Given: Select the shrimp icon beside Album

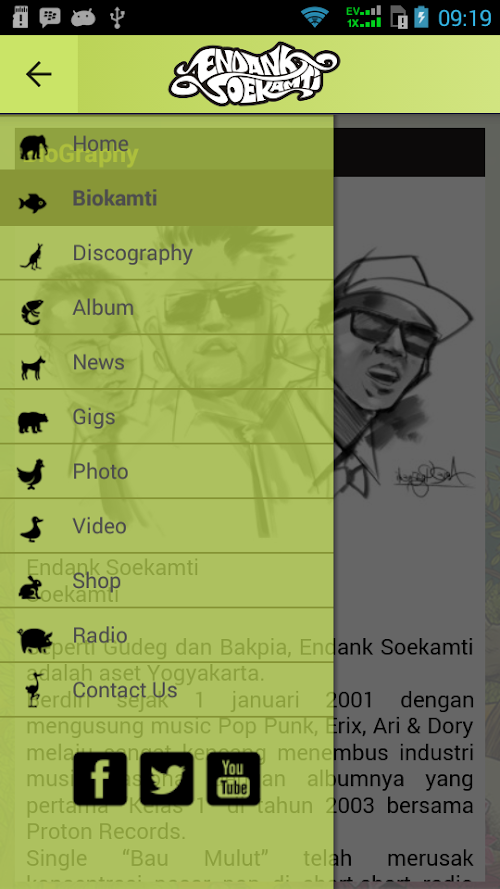Looking at the screenshot, I should click(32, 312).
